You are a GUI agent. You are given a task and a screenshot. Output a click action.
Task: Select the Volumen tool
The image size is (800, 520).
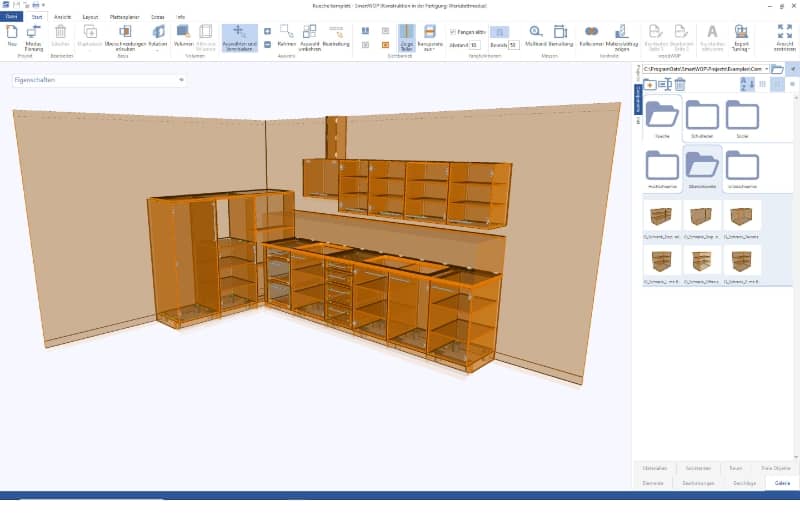(183, 36)
